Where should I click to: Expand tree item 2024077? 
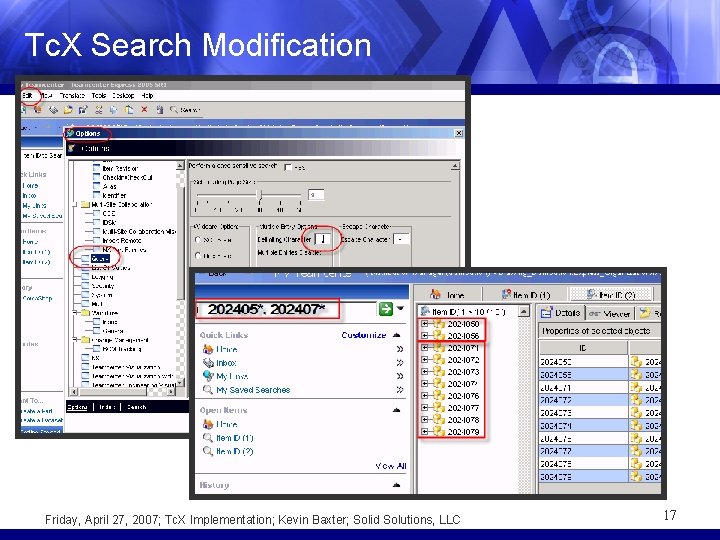(425, 407)
